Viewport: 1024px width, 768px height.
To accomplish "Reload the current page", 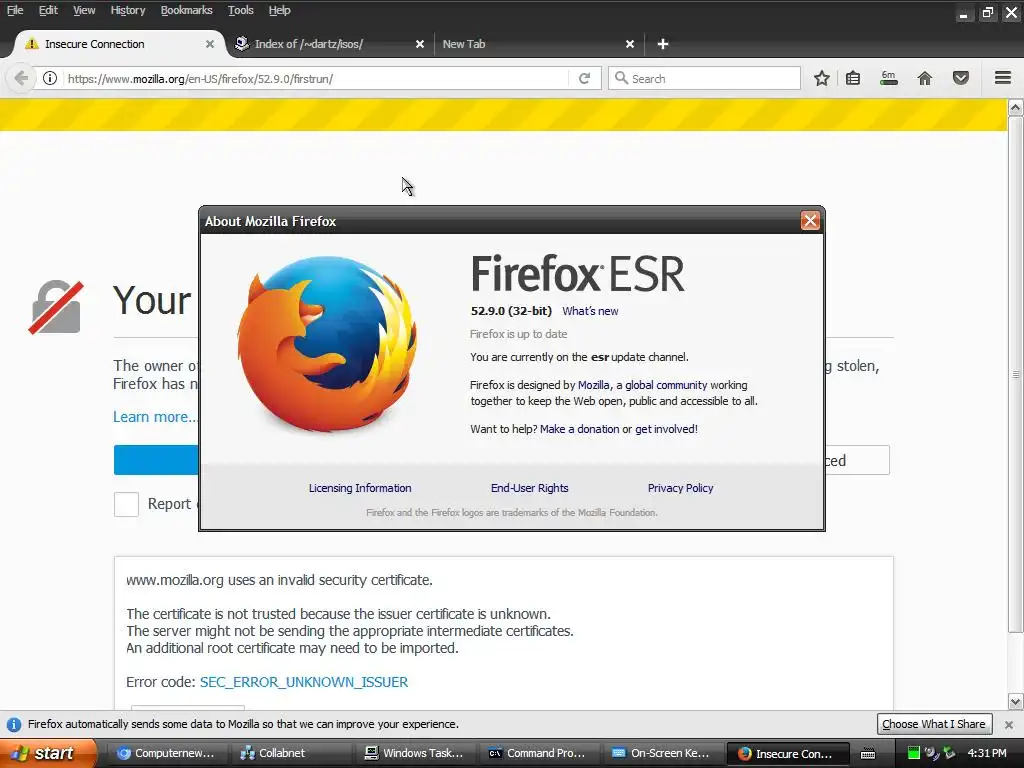I will 584,78.
